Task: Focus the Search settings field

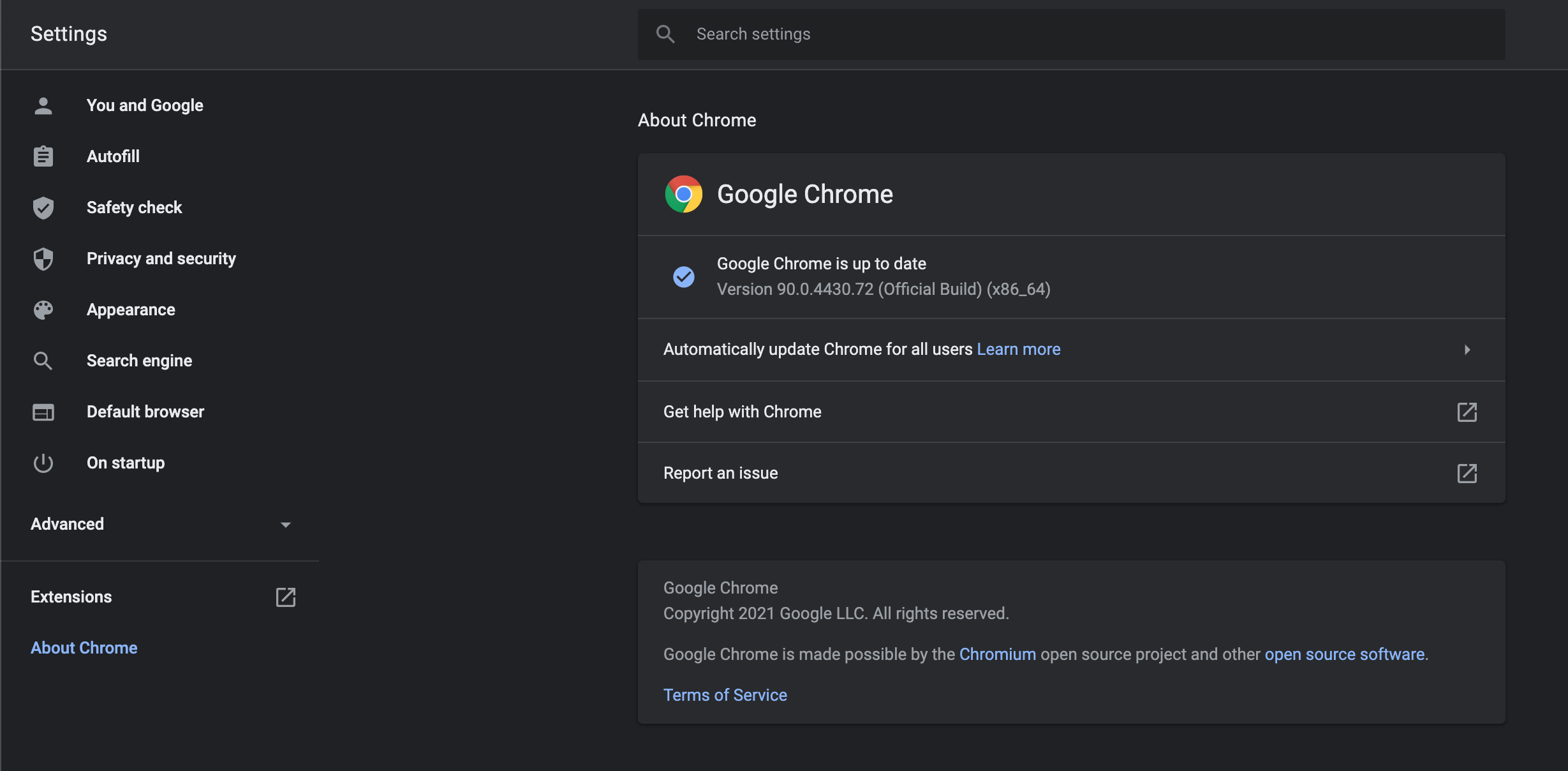Action: [x=1084, y=34]
